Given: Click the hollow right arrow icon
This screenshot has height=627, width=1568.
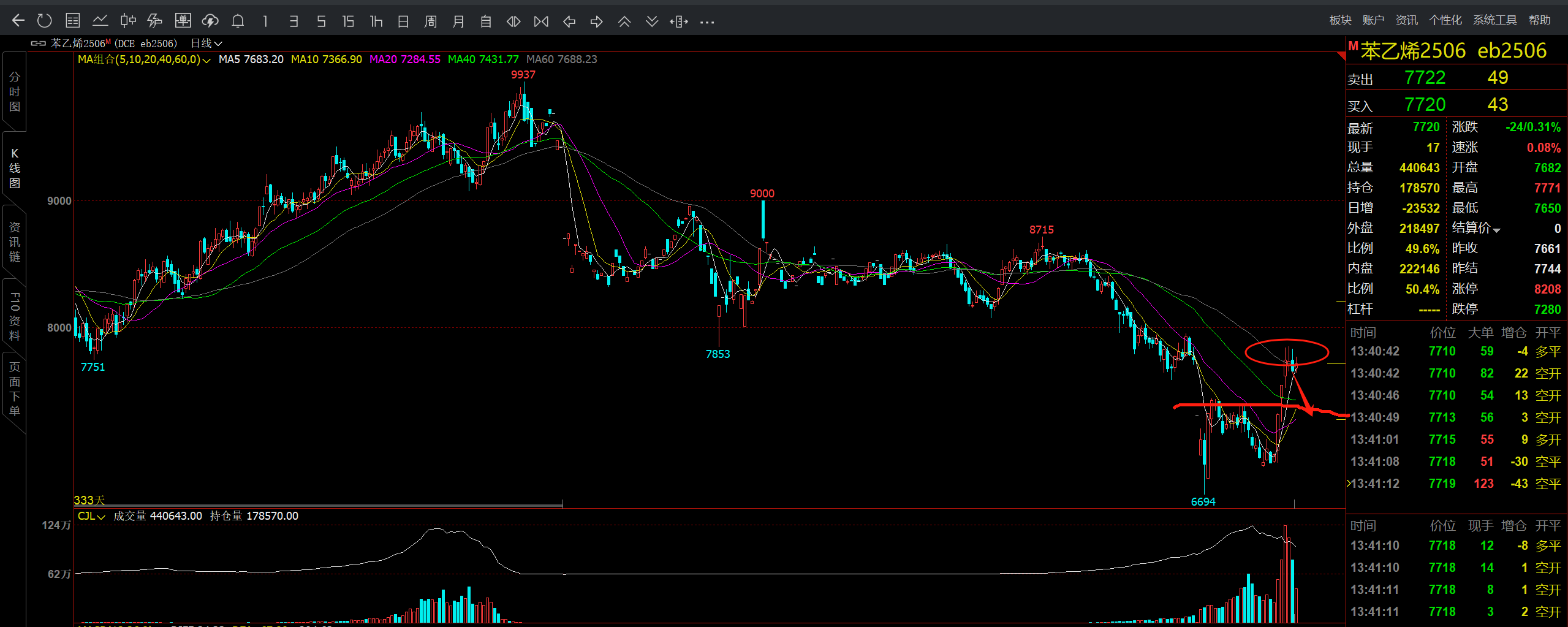Looking at the screenshot, I should [x=597, y=21].
